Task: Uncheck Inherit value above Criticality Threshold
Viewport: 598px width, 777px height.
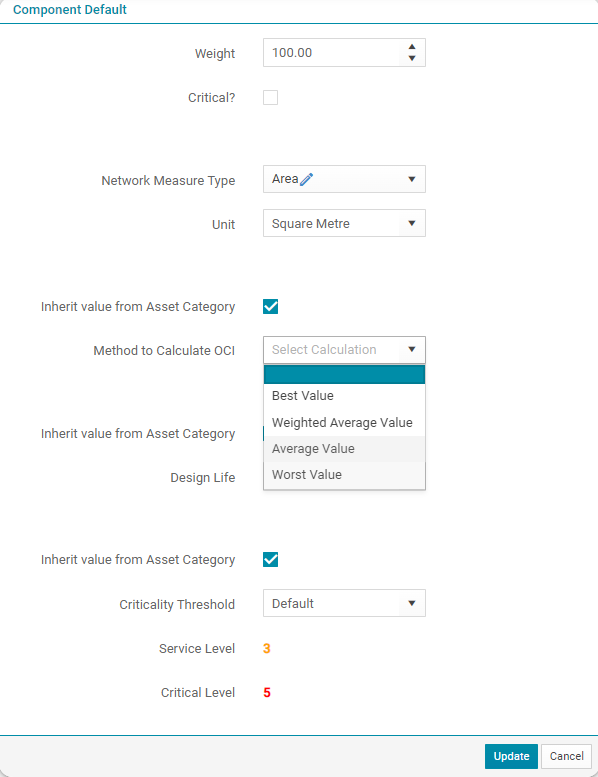Action: (271, 559)
